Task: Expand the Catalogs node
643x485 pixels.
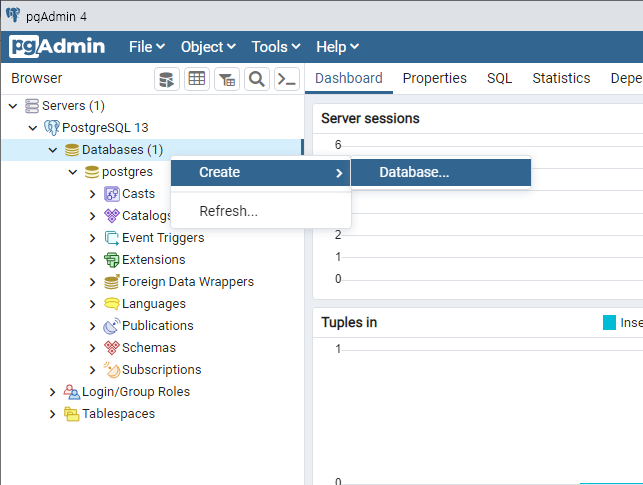Action: 93,216
